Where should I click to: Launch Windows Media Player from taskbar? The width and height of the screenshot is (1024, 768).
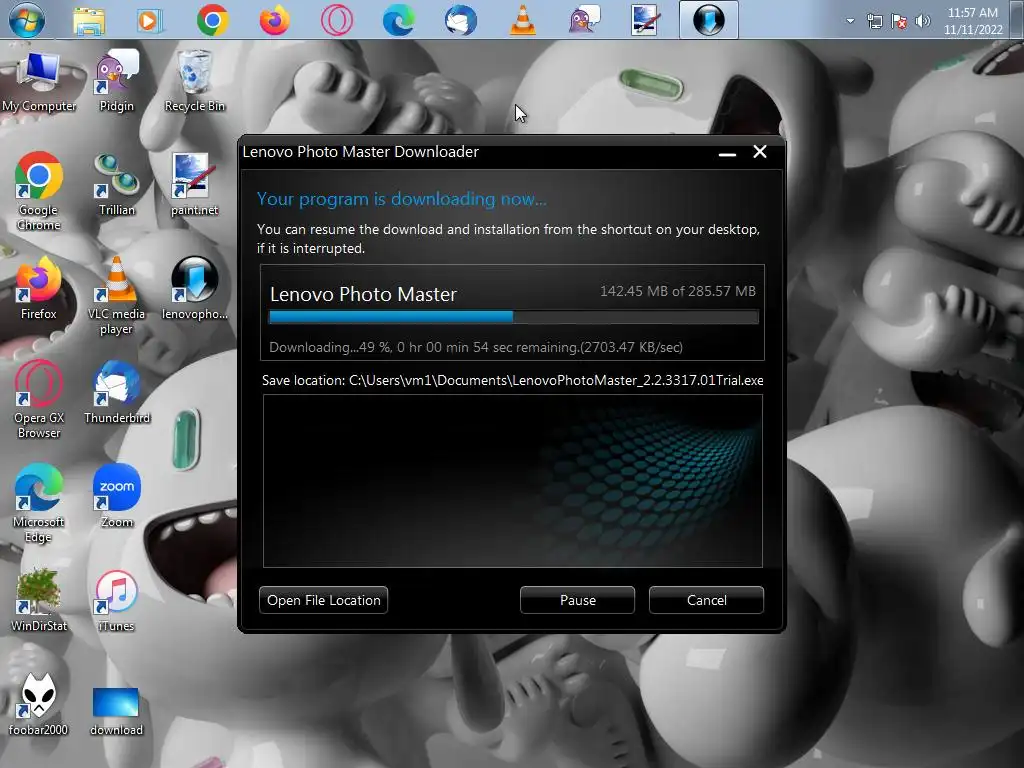click(x=150, y=20)
